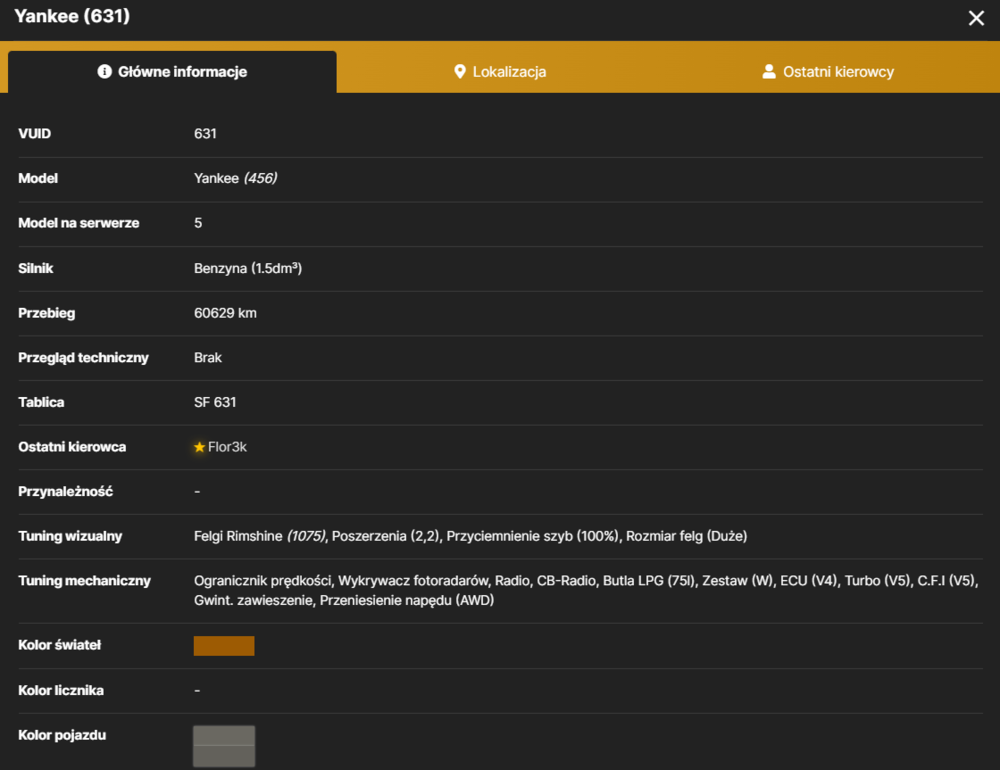Click the person icon beside Ostatni kierowcy

[x=769, y=71]
